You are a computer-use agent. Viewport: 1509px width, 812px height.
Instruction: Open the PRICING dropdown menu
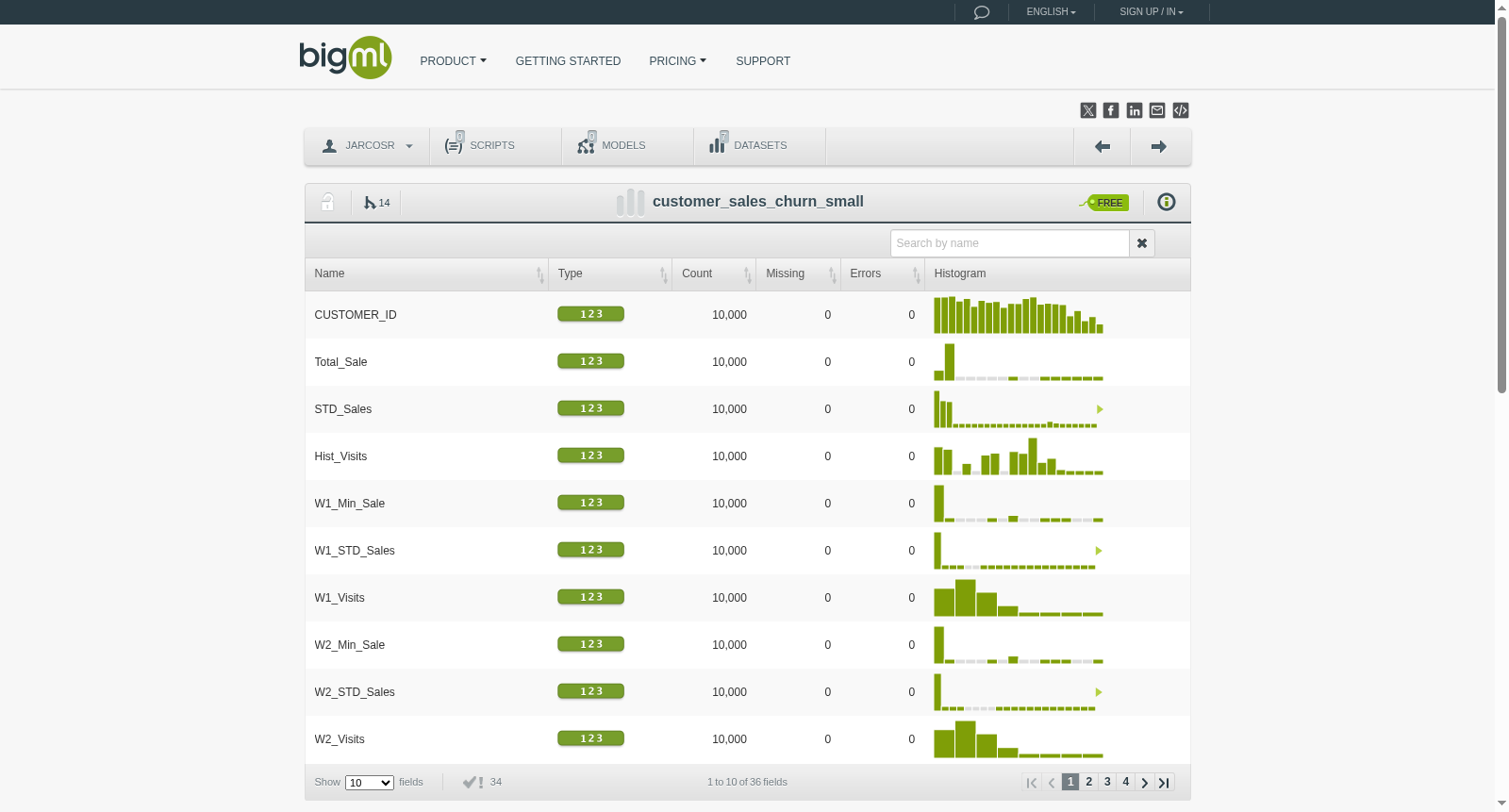pyautogui.click(x=678, y=61)
